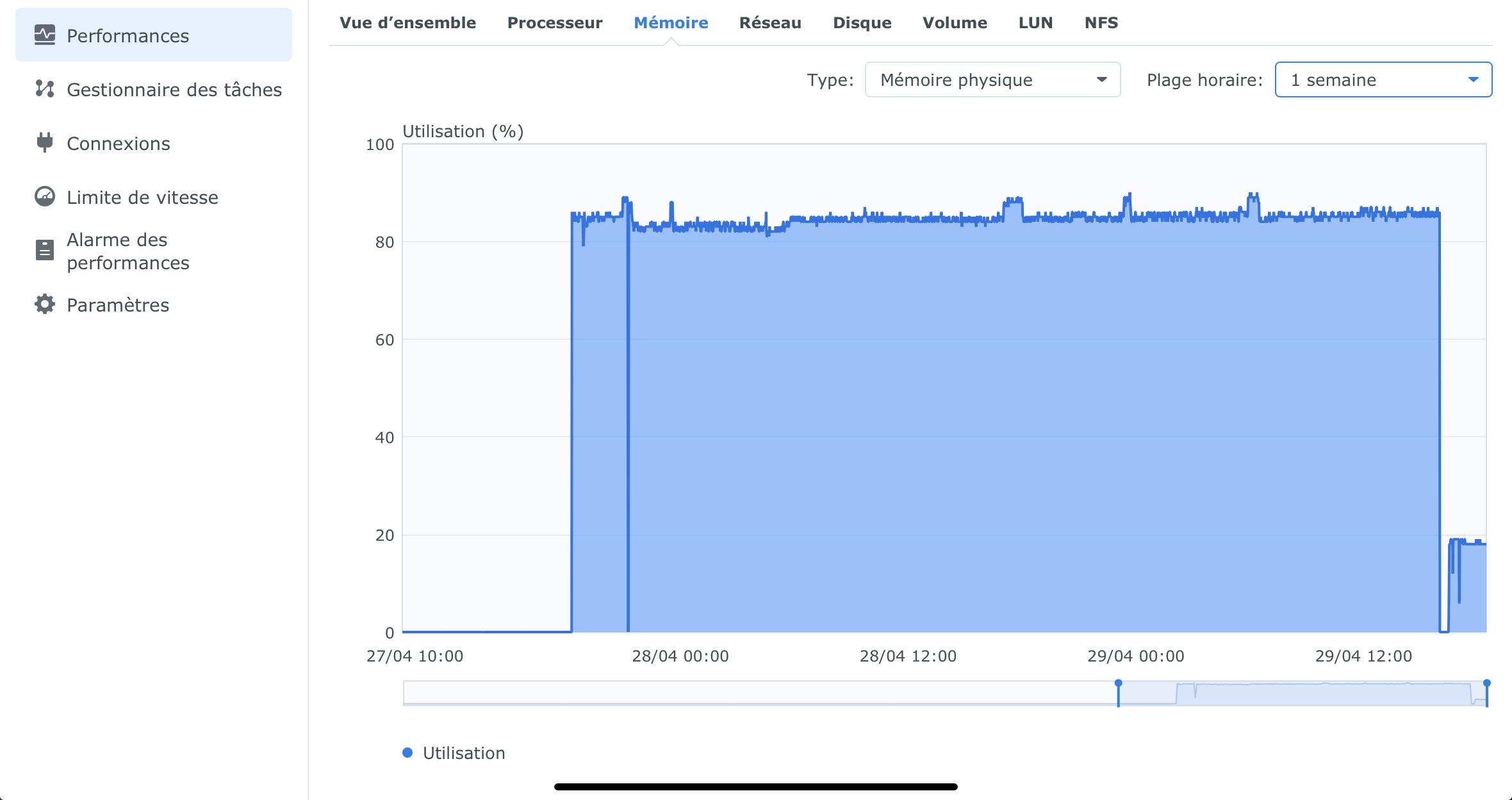Switch to the Réseau tab
Viewport: 1512px width, 800px height.
[770, 23]
